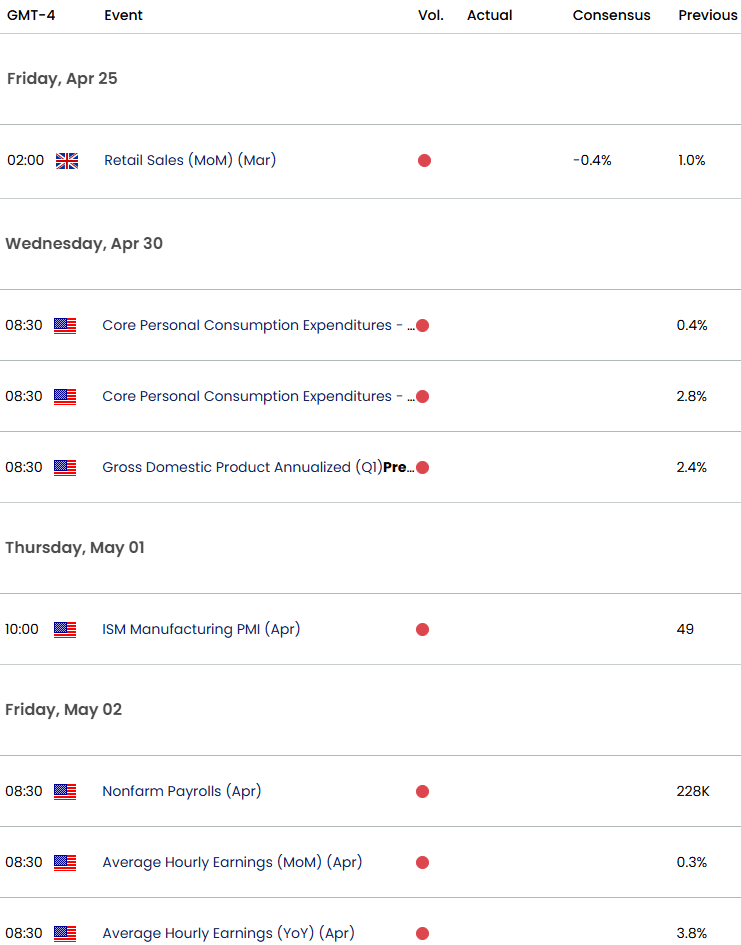The width and height of the screenshot is (741, 945).
Task: Click the red volatility dot for Retail Sales
Action: tap(424, 159)
